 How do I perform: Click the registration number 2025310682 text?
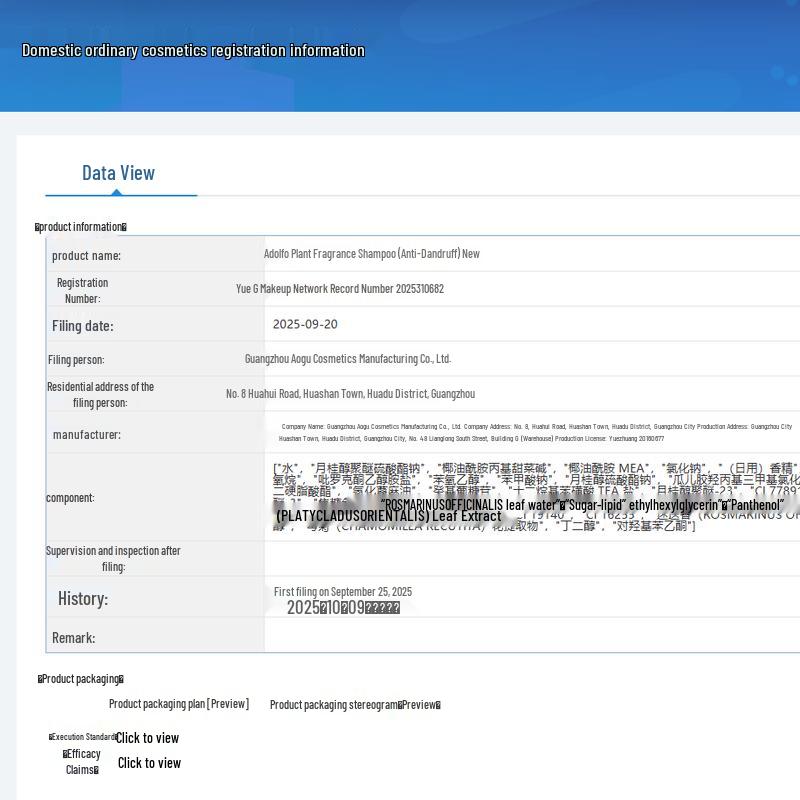coord(340,289)
